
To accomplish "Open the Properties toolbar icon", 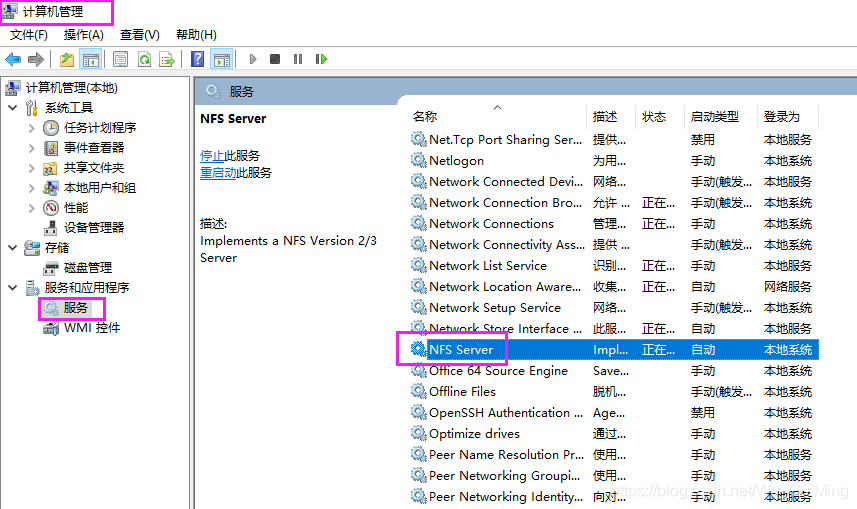I will (120, 59).
